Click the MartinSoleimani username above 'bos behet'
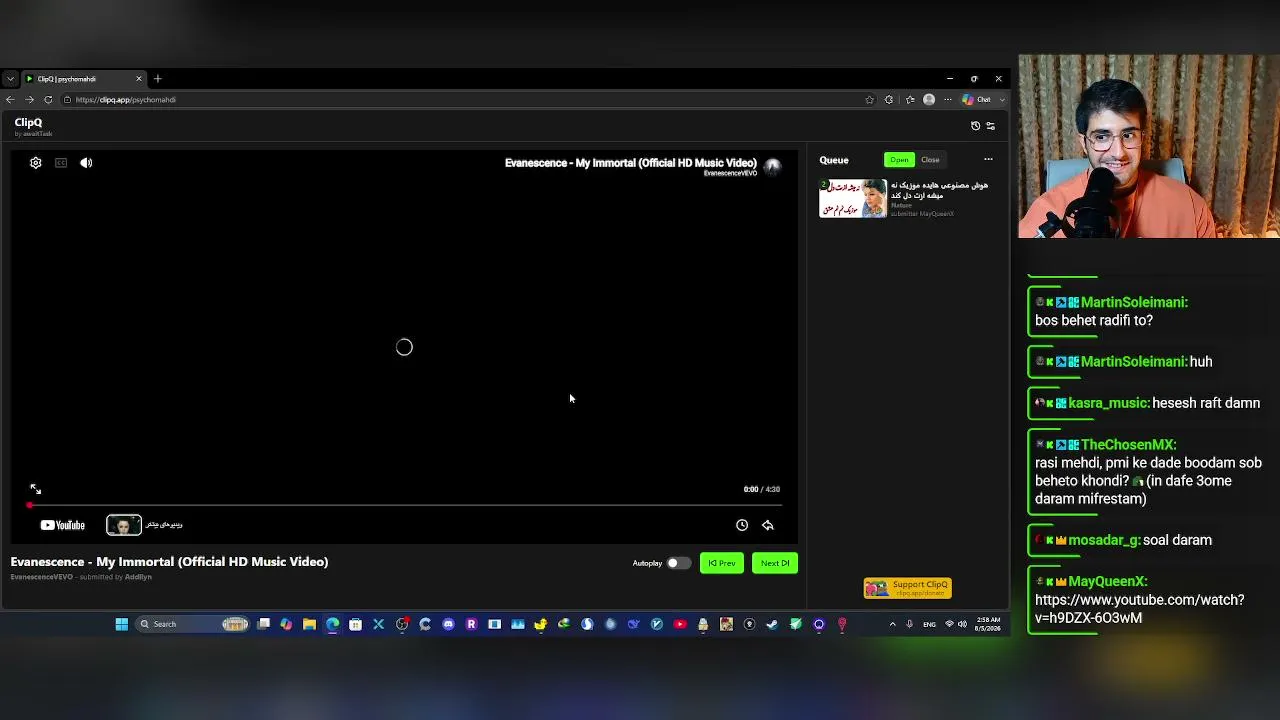Viewport: 1280px width, 720px height. click(x=1134, y=302)
